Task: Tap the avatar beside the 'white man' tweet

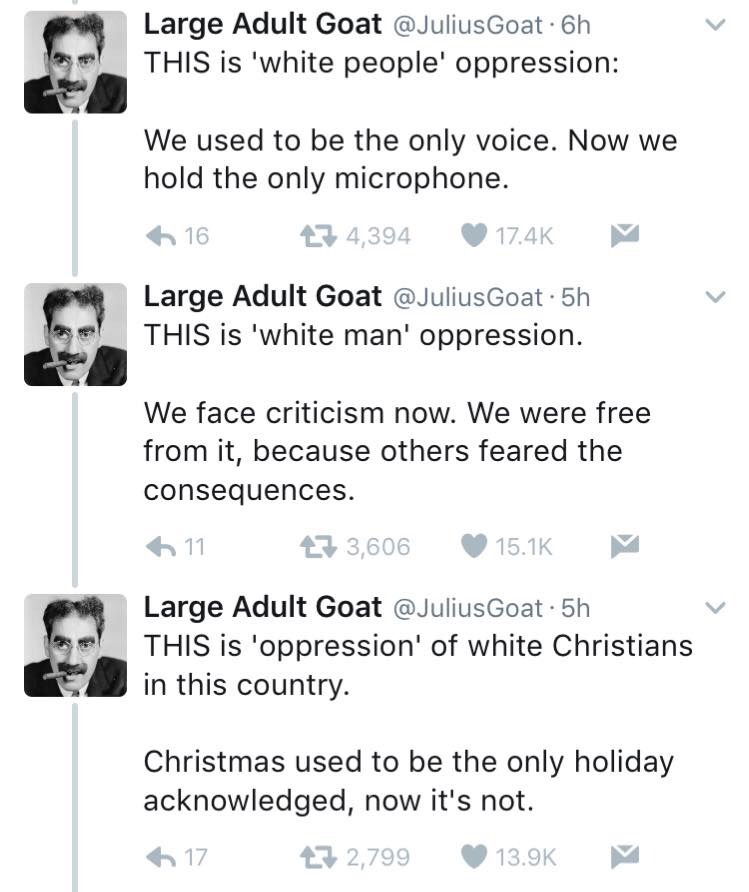Action: (75, 334)
